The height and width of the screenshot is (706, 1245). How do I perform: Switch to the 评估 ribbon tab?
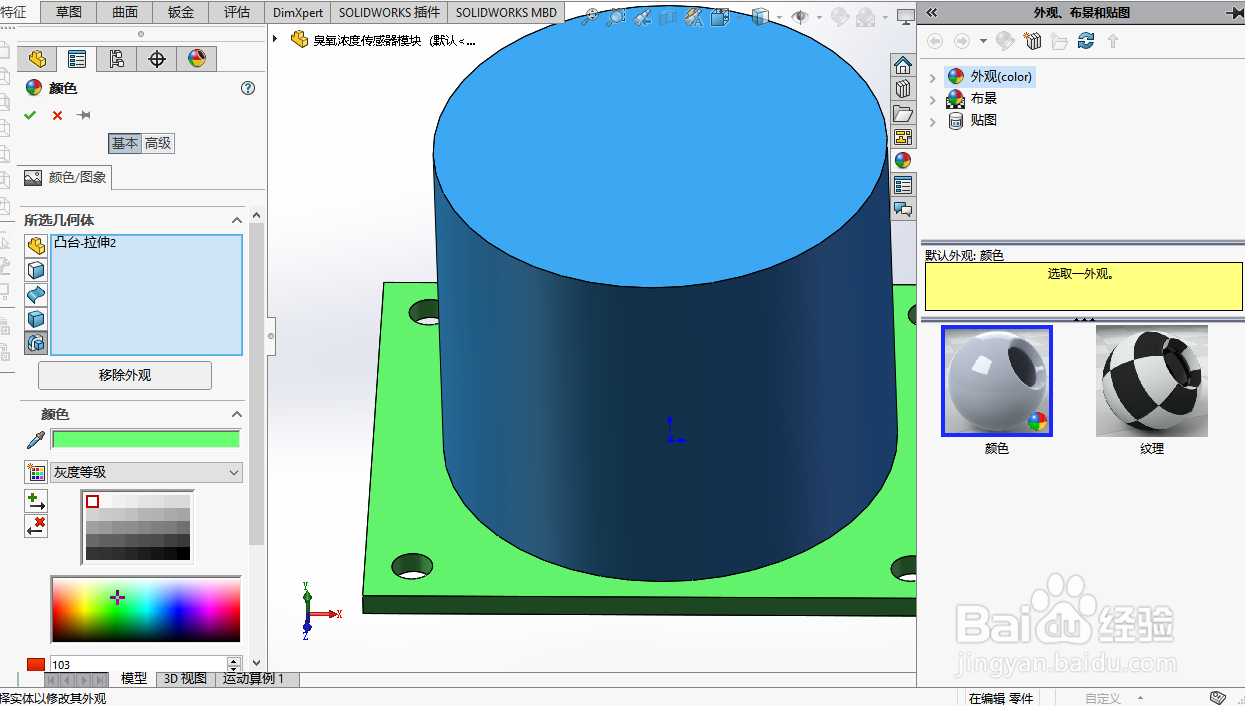(x=237, y=12)
